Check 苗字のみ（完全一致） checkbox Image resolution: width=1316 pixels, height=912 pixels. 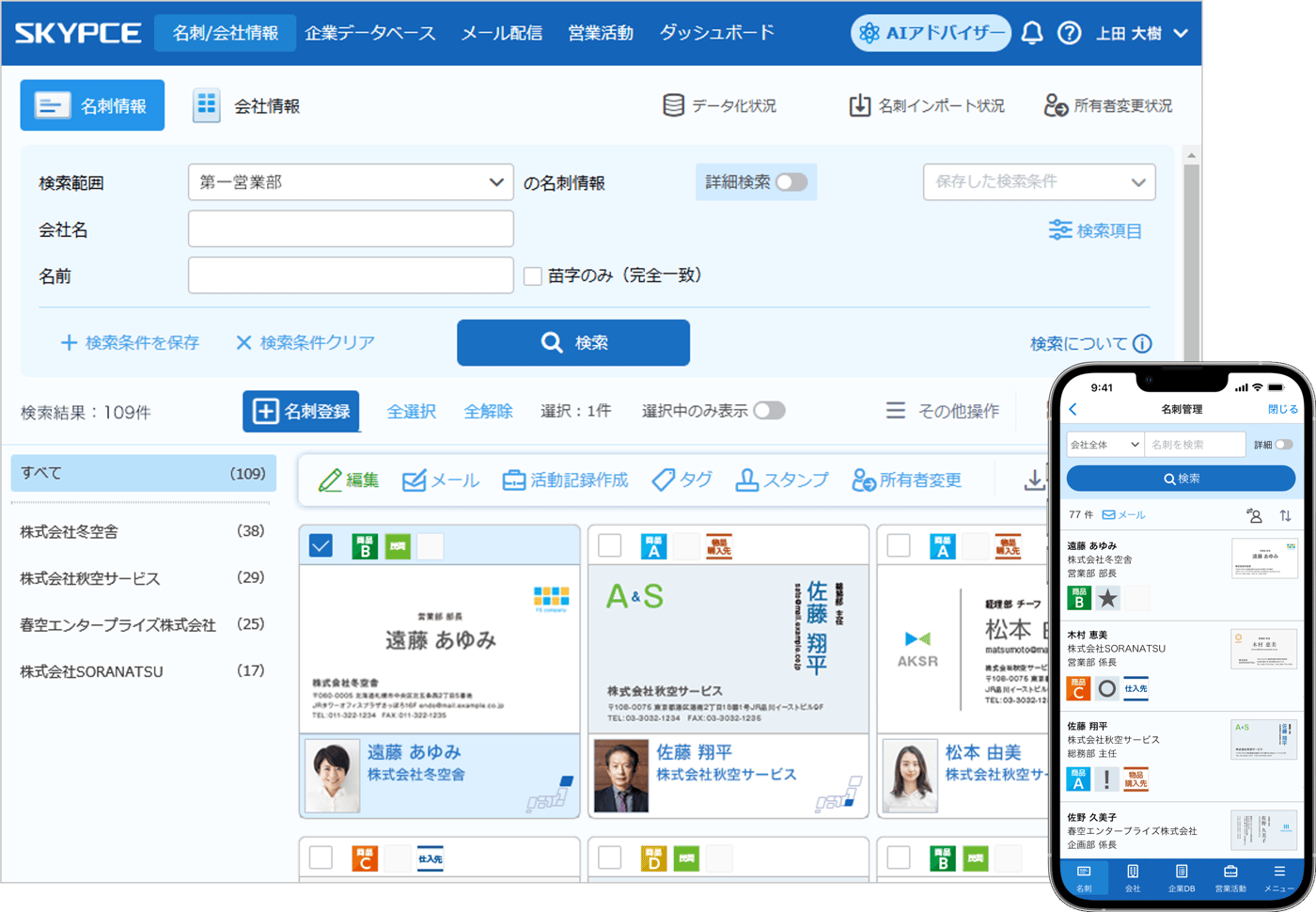533,275
